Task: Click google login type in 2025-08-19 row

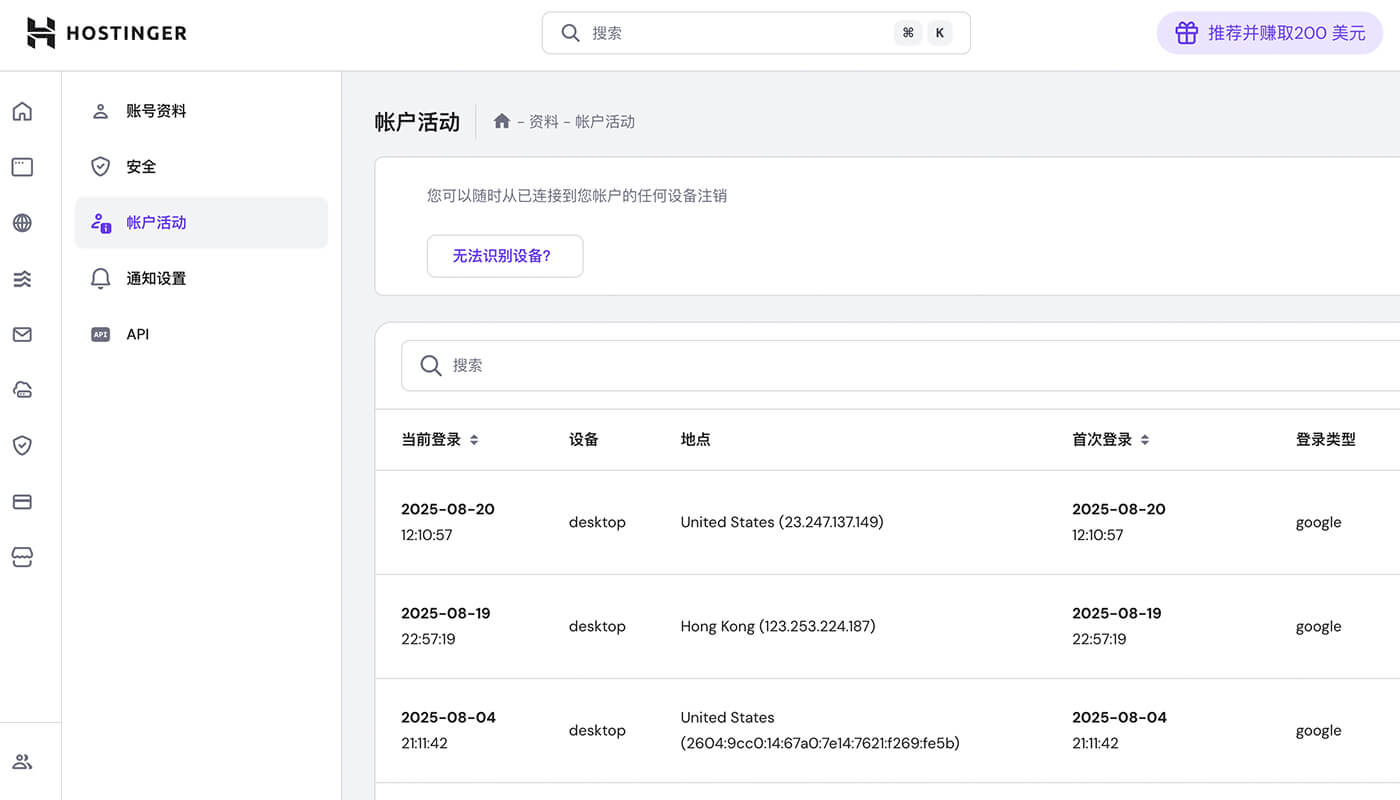Action: [x=1319, y=627]
